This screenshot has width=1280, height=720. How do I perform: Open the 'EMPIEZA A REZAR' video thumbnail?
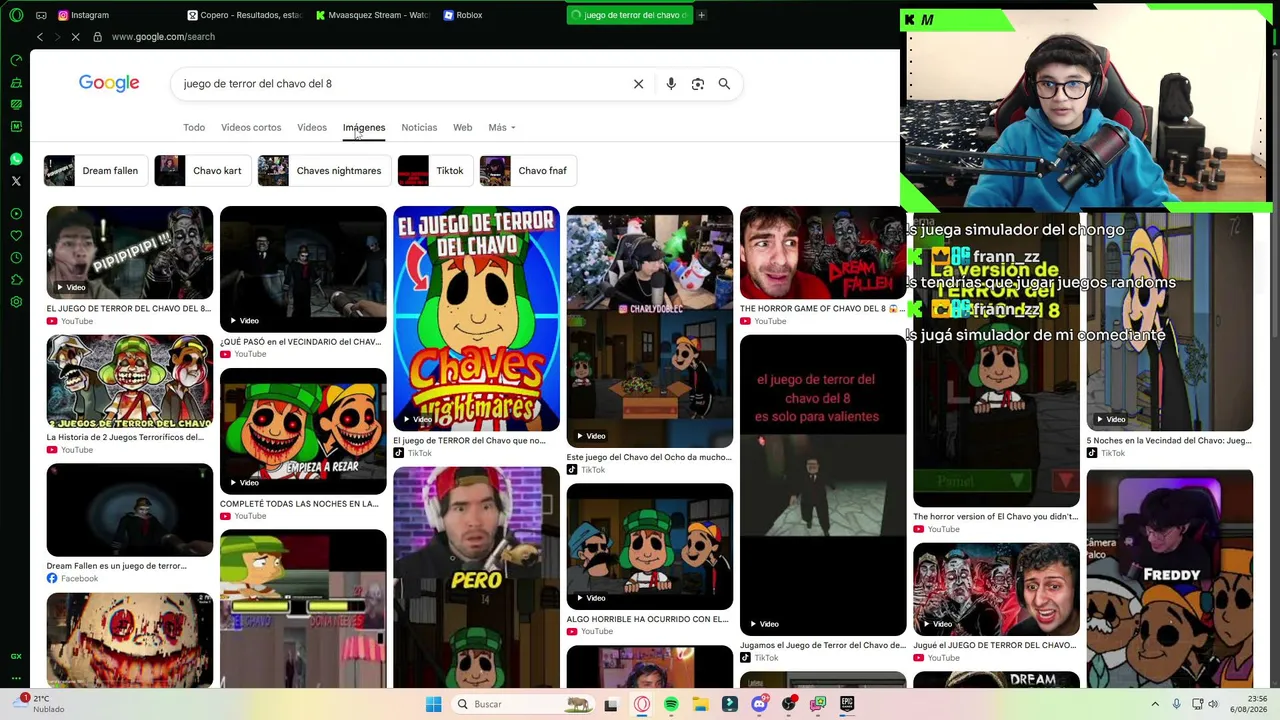[x=303, y=431]
